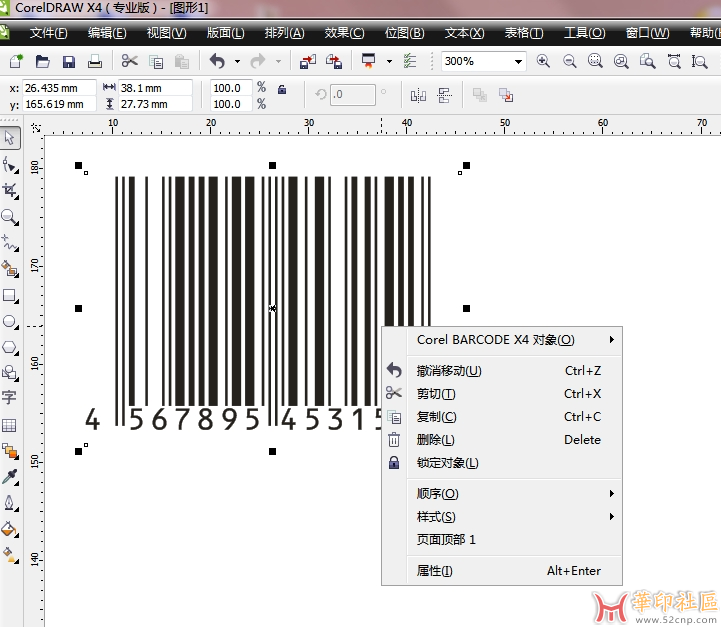Click the x position field 26.435 mm
721x627 pixels.
[59, 88]
